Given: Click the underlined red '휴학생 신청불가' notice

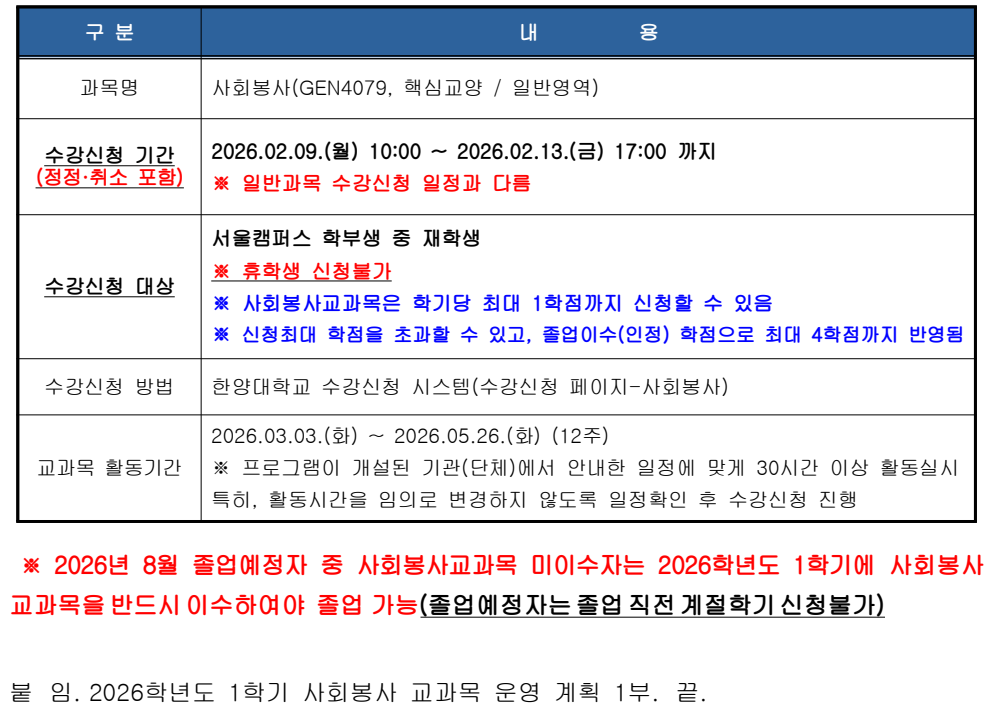Looking at the screenshot, I should (x=302, y=271).
